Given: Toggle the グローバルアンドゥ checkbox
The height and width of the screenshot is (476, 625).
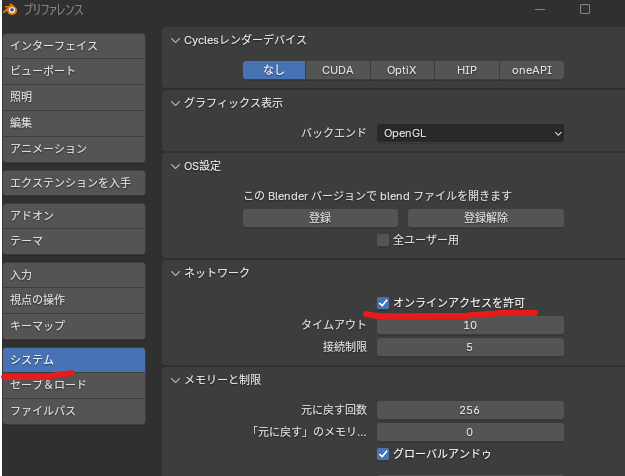Looking at the screenshot, I should coord(383,454).
